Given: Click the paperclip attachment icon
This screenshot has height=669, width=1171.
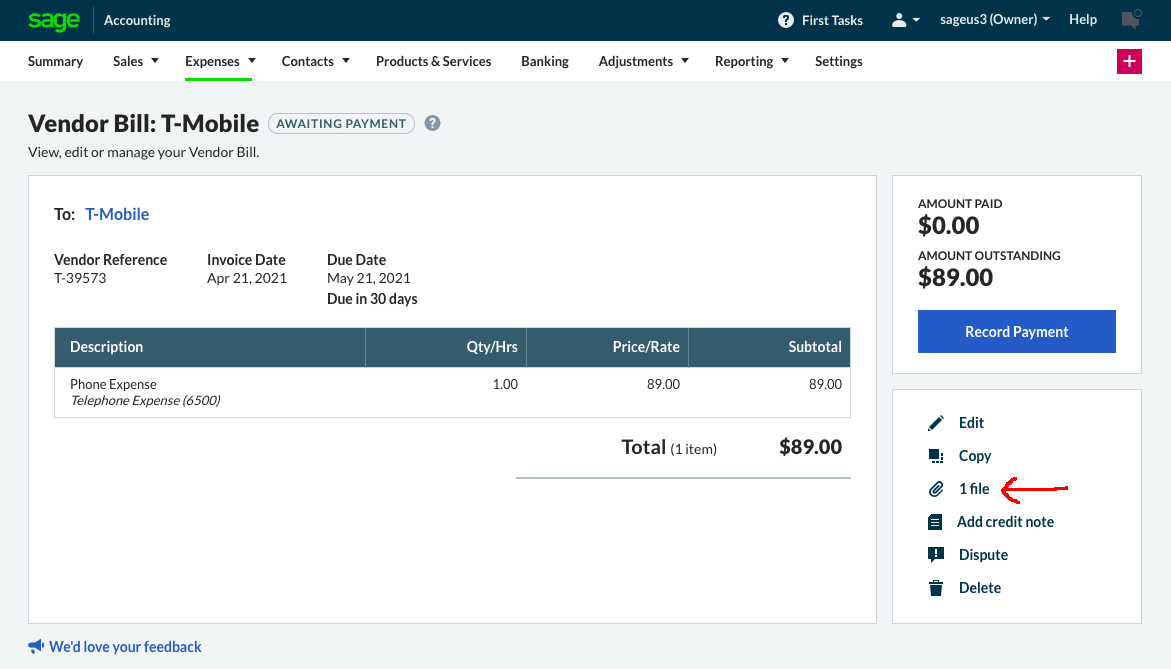Looking at the screenshot, I should (x=936, y=489).
